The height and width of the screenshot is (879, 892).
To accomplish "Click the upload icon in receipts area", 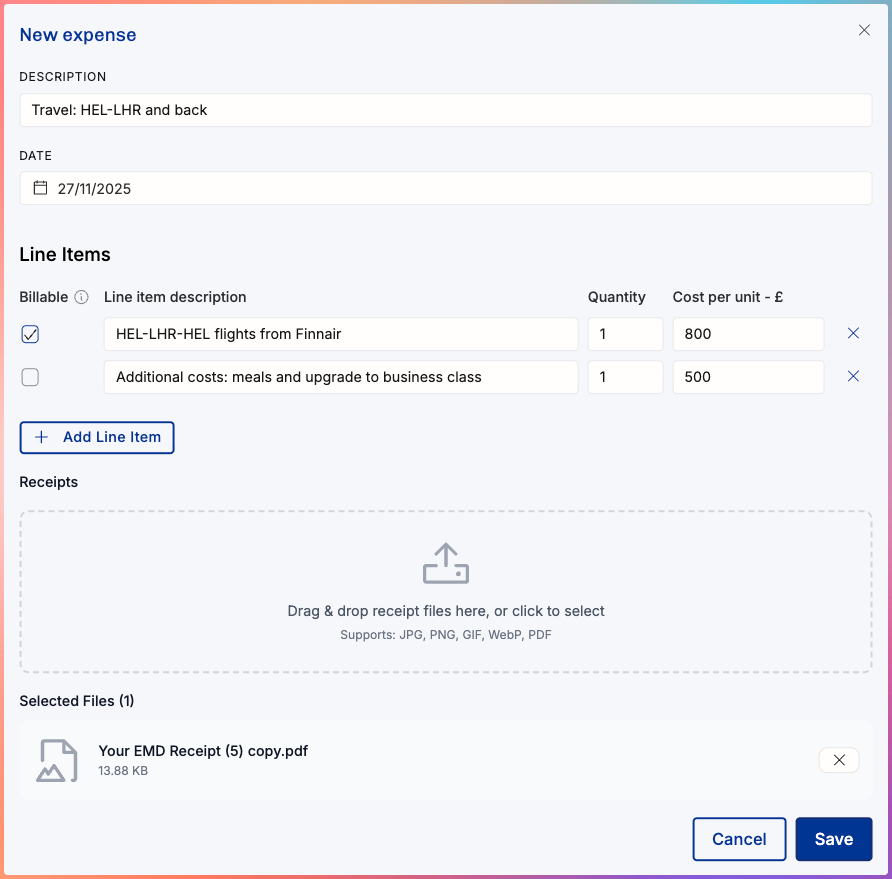I will [445, 564].
